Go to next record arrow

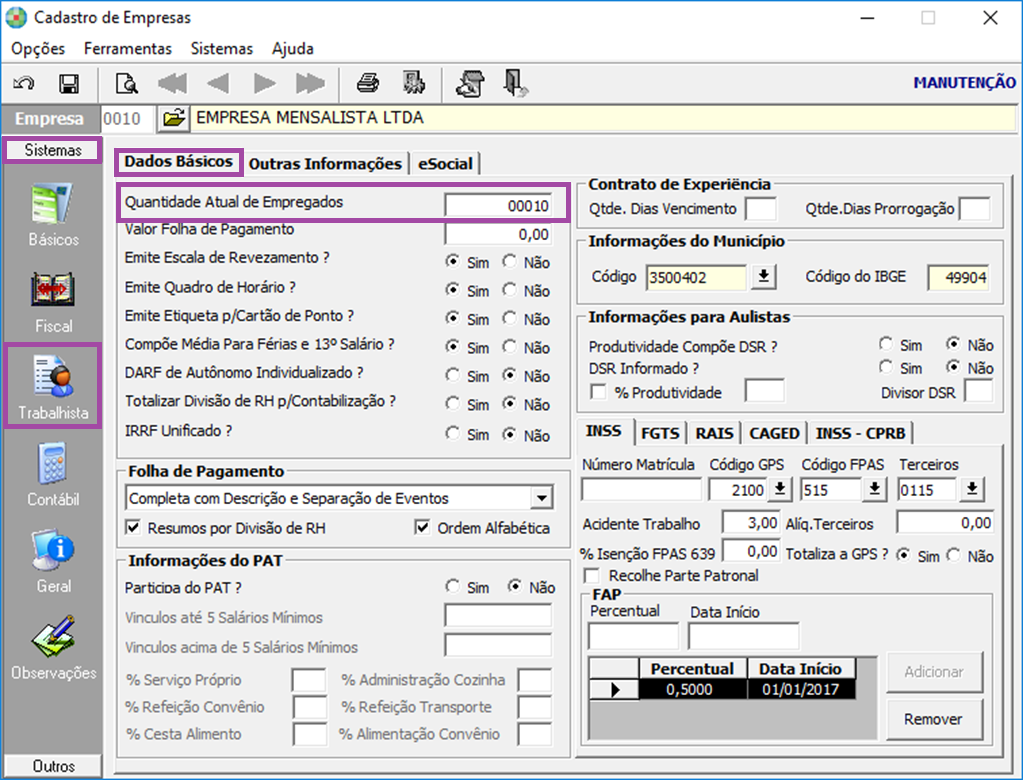click(264, 83)
